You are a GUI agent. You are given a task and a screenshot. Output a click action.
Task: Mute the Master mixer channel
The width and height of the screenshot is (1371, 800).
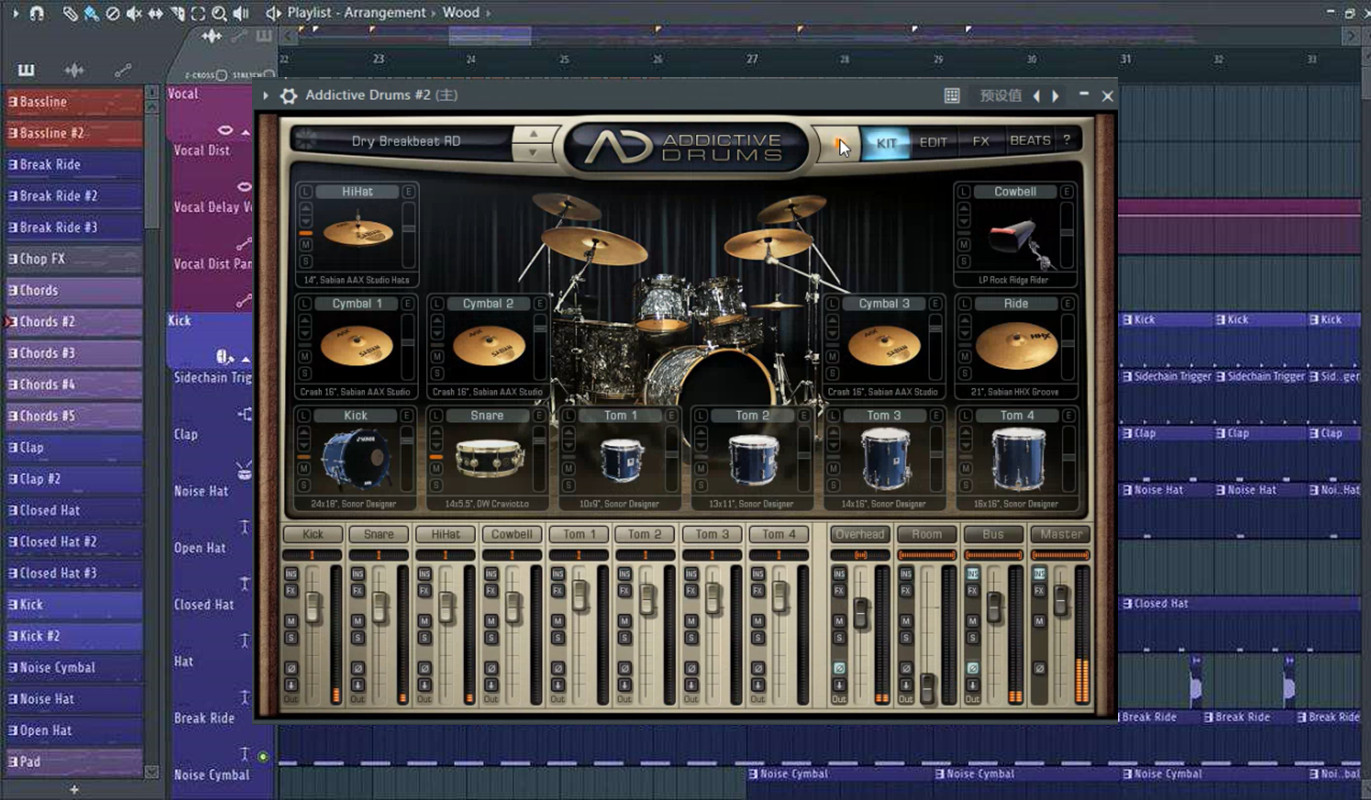click(x=1039, y=621)
